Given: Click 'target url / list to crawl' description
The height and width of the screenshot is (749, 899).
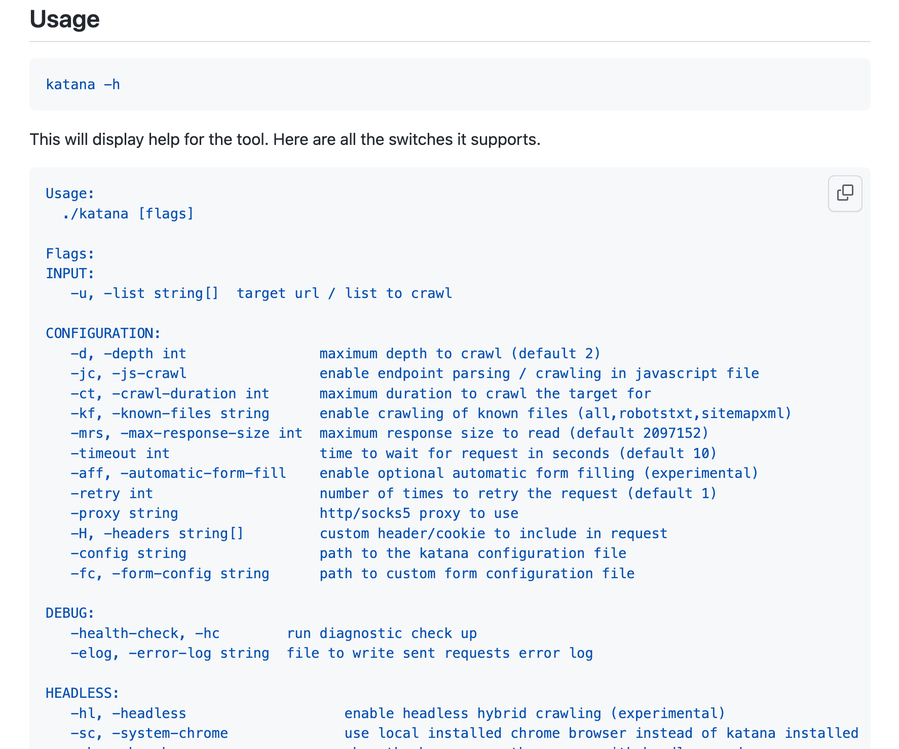Looking at the screenshot, I should (345, 294).
